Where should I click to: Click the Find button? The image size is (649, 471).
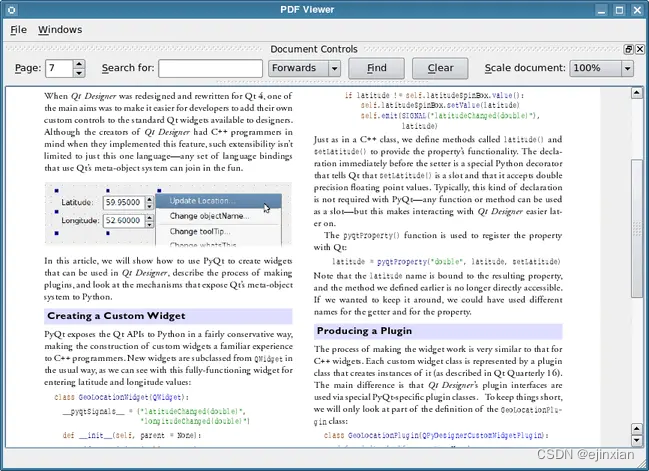(376, 68)
